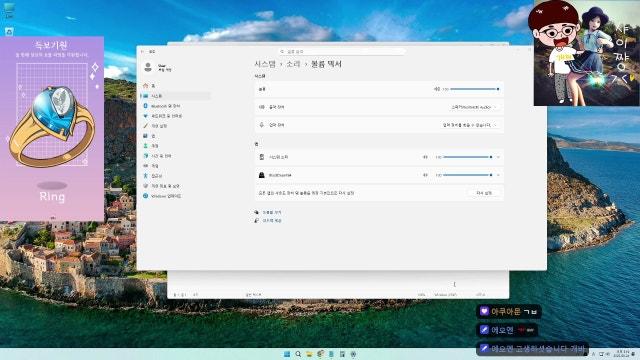Screen dimensions: 640x360
Task: Open File Explorer from the taskbar
Action: click(x=309, y=354)
